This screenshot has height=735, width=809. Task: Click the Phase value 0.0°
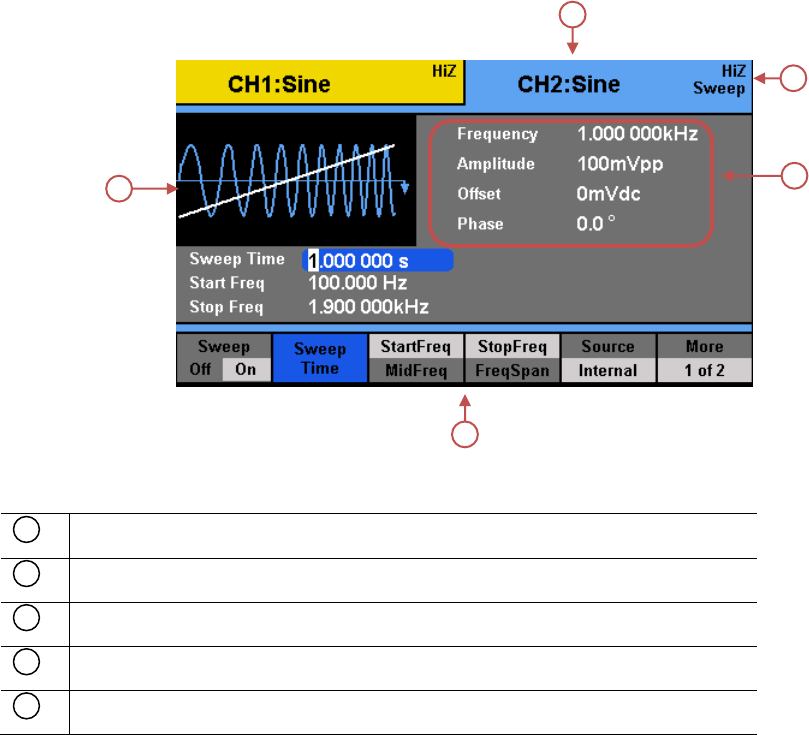(596, 224)
